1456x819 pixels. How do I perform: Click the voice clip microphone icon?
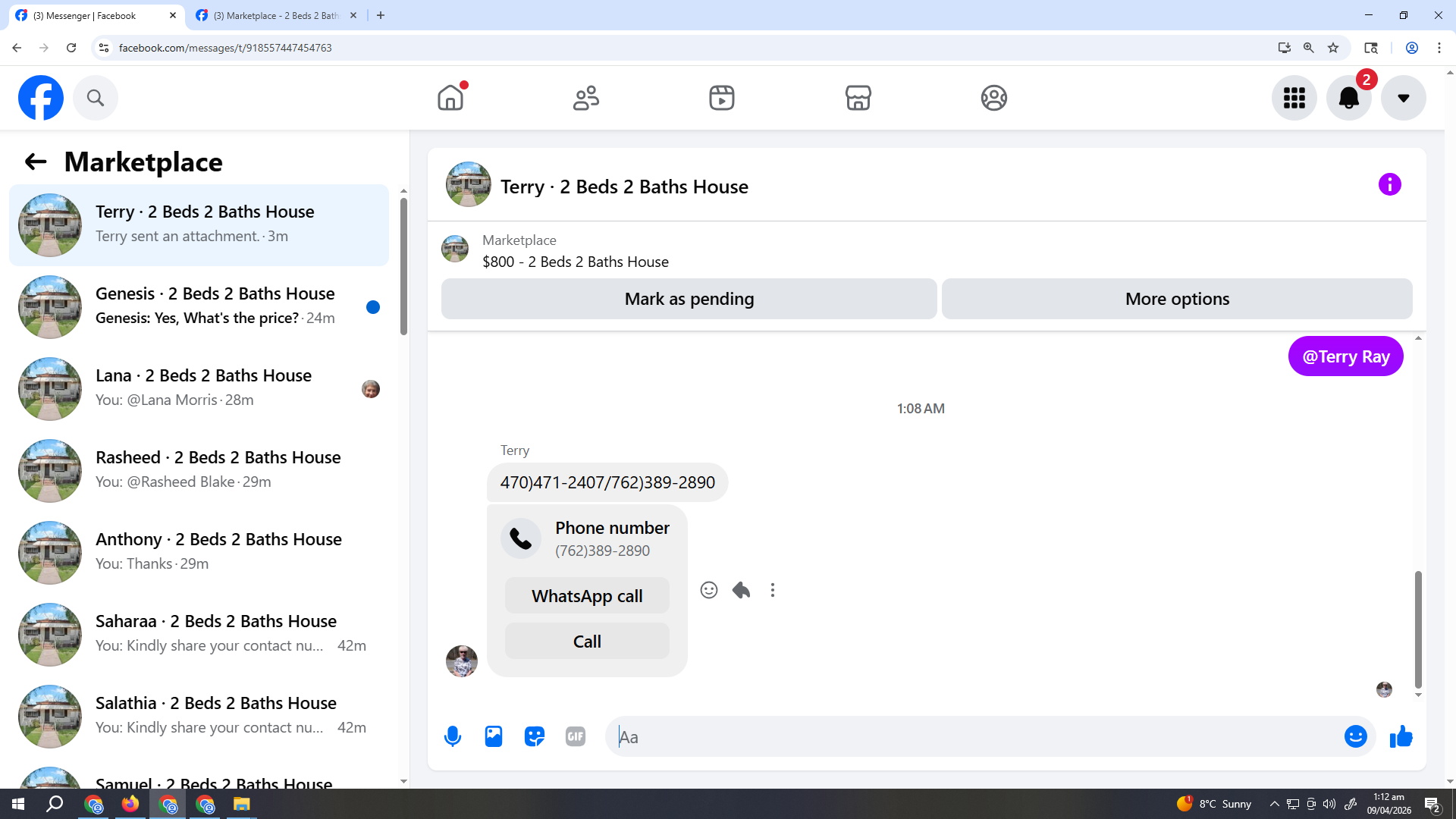(453, 736)
